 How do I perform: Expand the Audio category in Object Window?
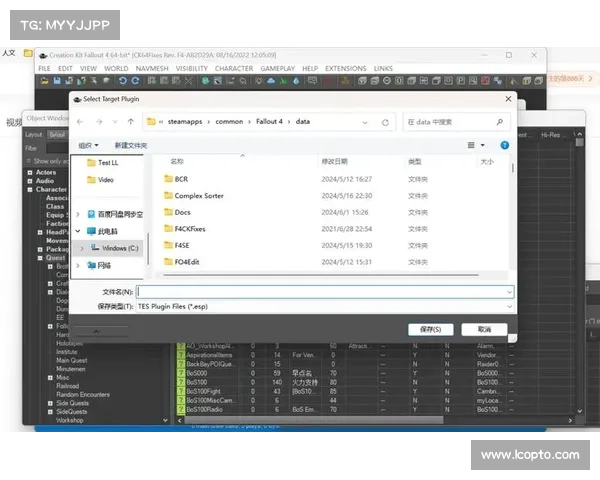30,181
